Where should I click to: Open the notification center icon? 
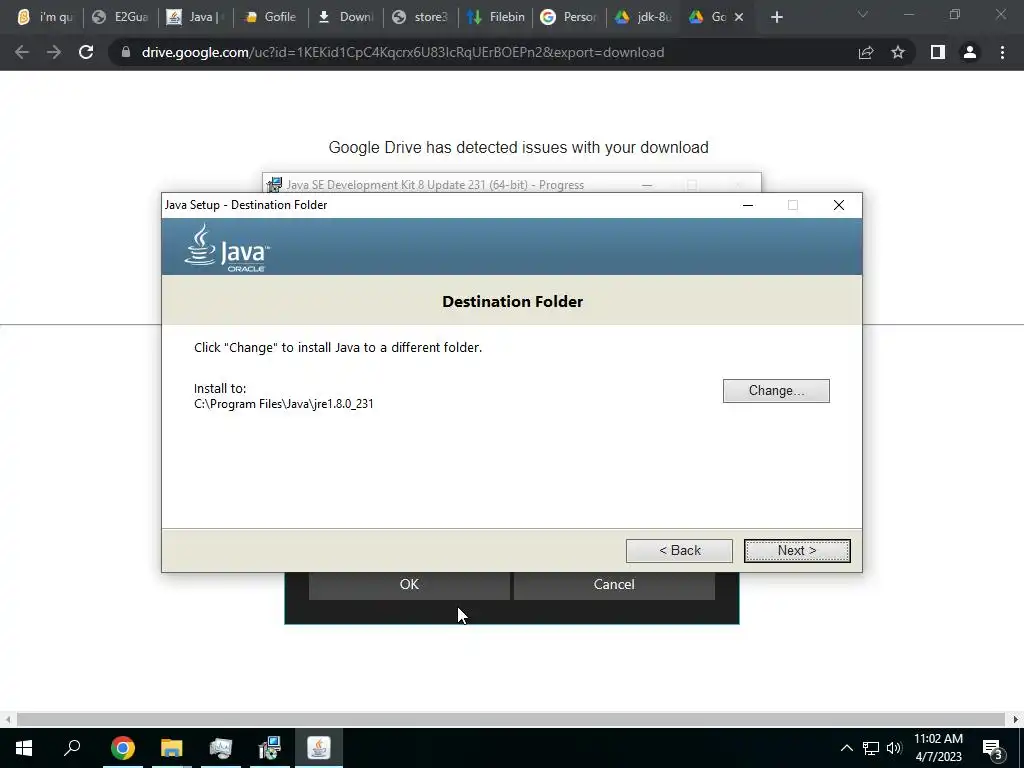point(992,748)
